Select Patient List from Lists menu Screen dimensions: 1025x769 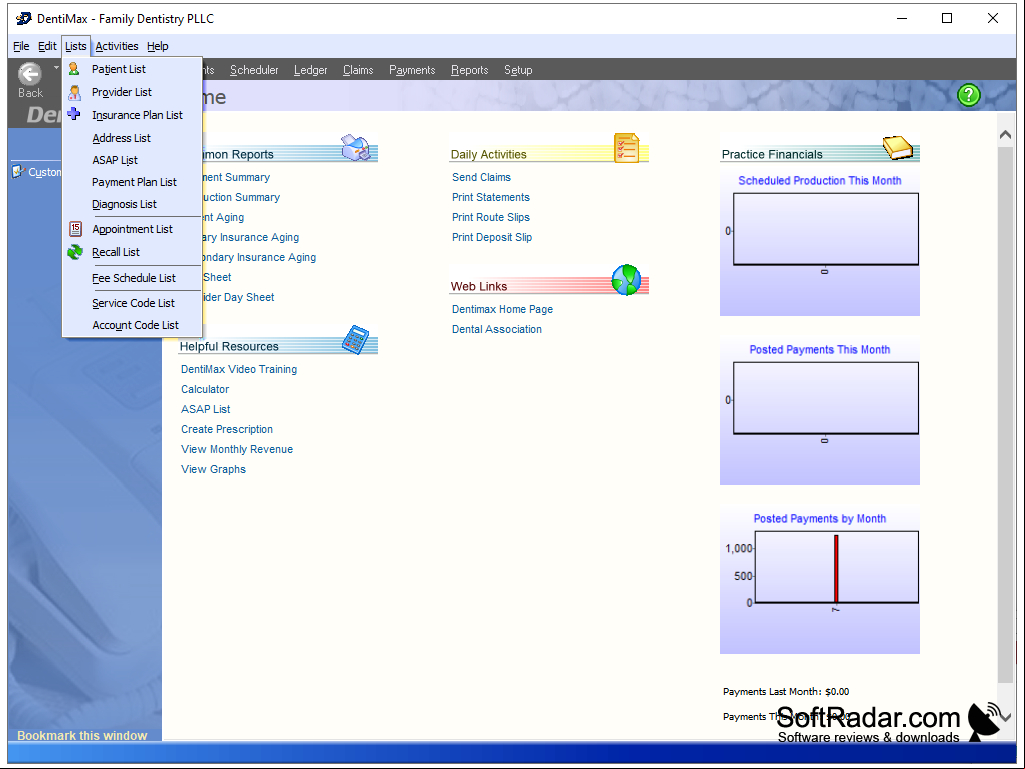point(133,69)
